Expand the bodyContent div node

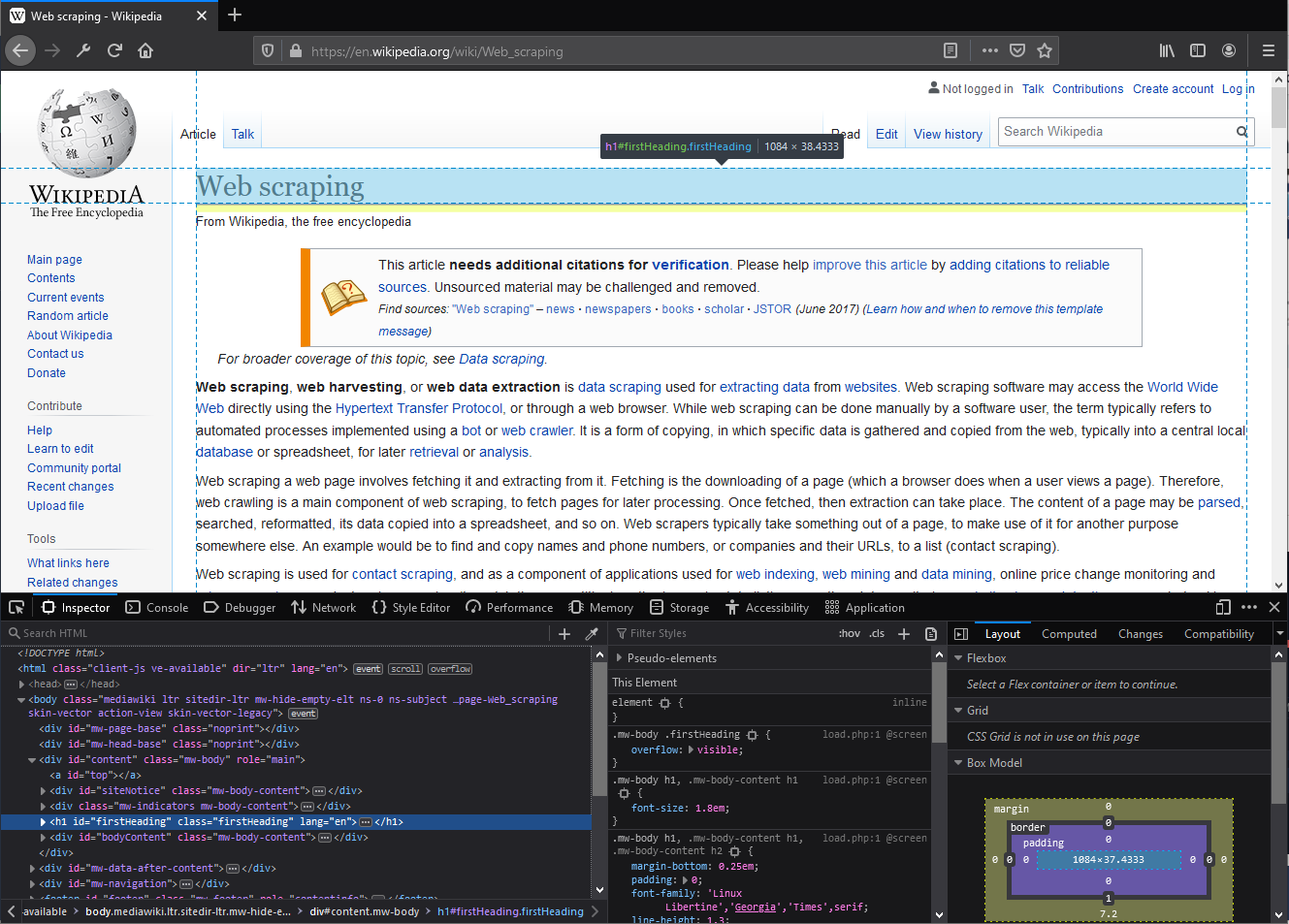pos(43,837)
